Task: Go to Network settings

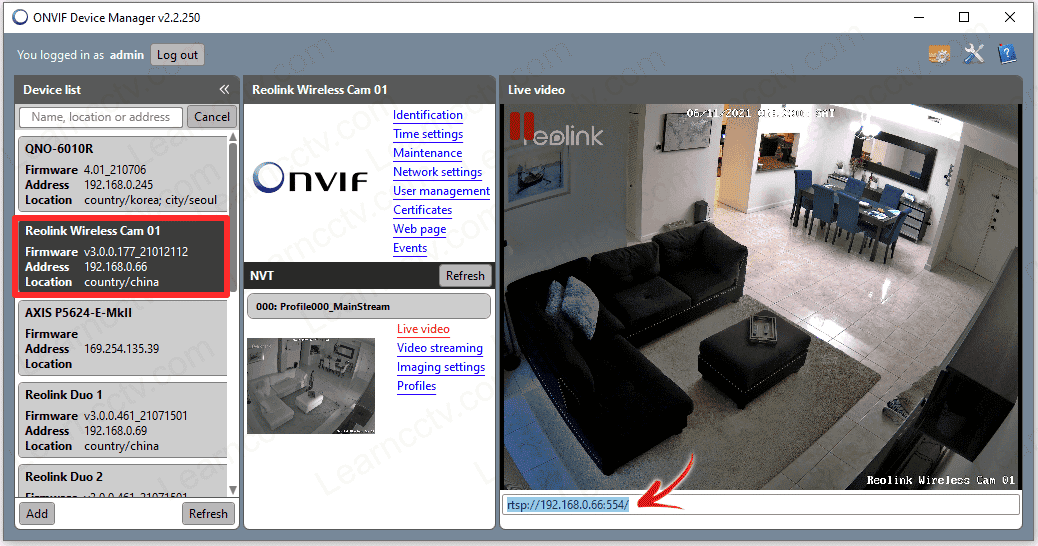Action: click(x=437, y=172)
